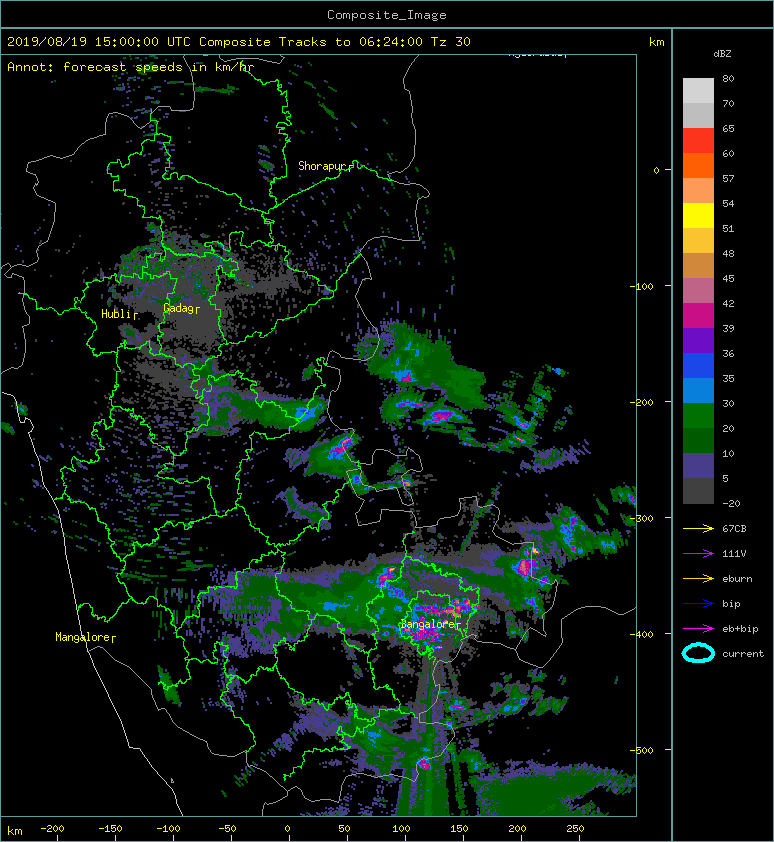Click the Hubli city label
Viewport: 774px width, 842px height.
click(x=116, y=314)
